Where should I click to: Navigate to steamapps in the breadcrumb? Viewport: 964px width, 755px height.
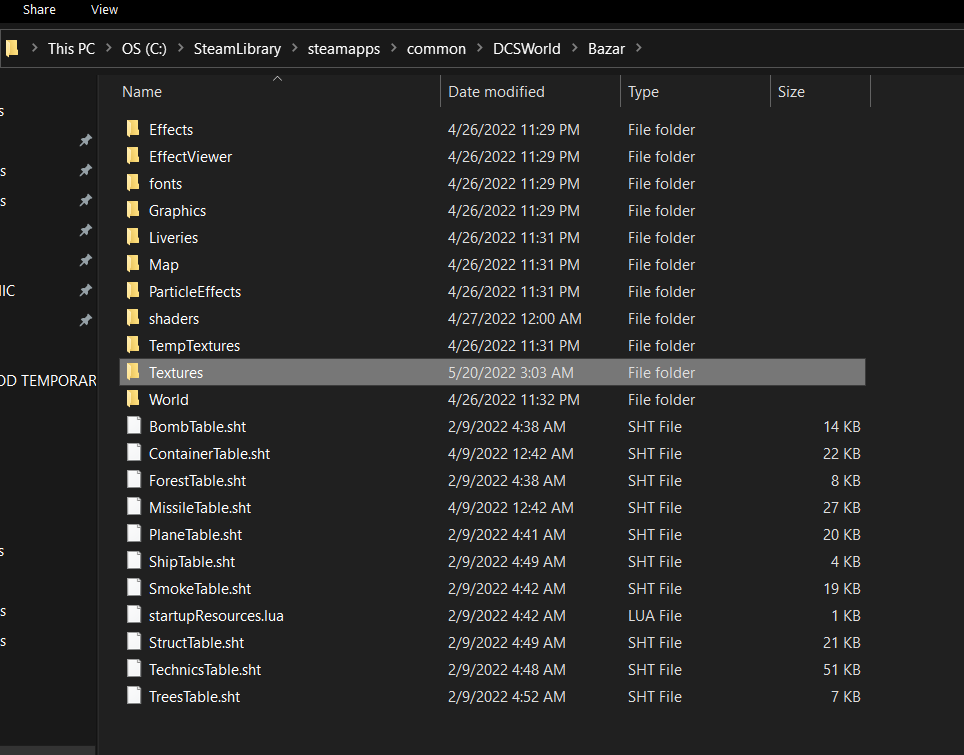(x=344, y=49)
